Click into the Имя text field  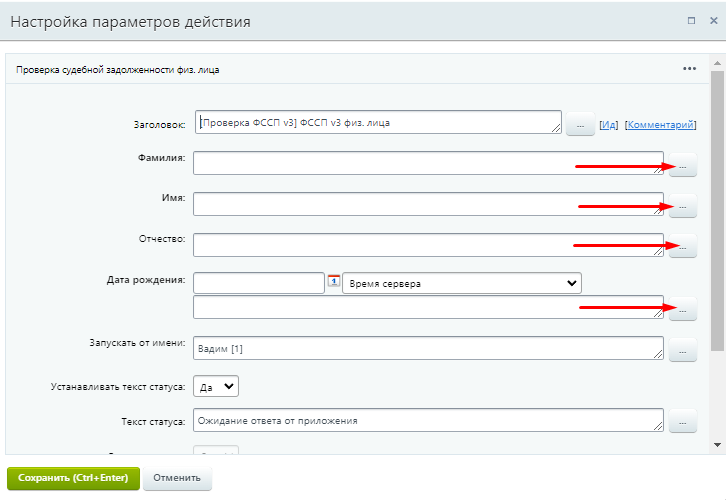[x=428, y=203]
